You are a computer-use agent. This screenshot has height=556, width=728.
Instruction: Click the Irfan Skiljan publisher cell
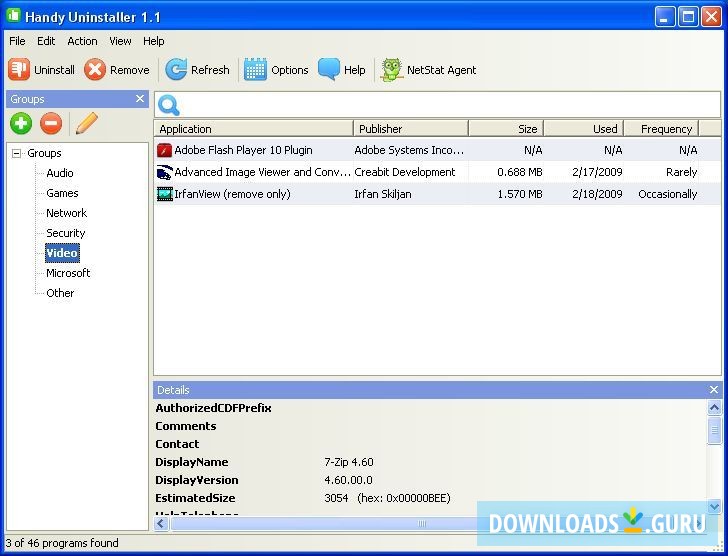(x=383, y=194)
